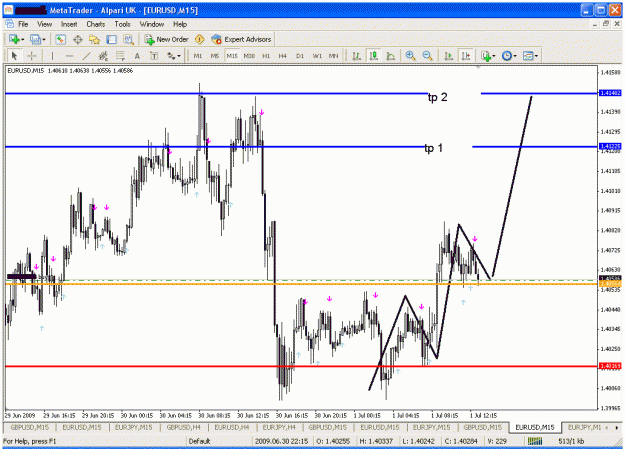Switch to the GBPUSD,H4 chart tab
Image resolution: width=625 pixels, height=449 pixels.
point(183,427)
